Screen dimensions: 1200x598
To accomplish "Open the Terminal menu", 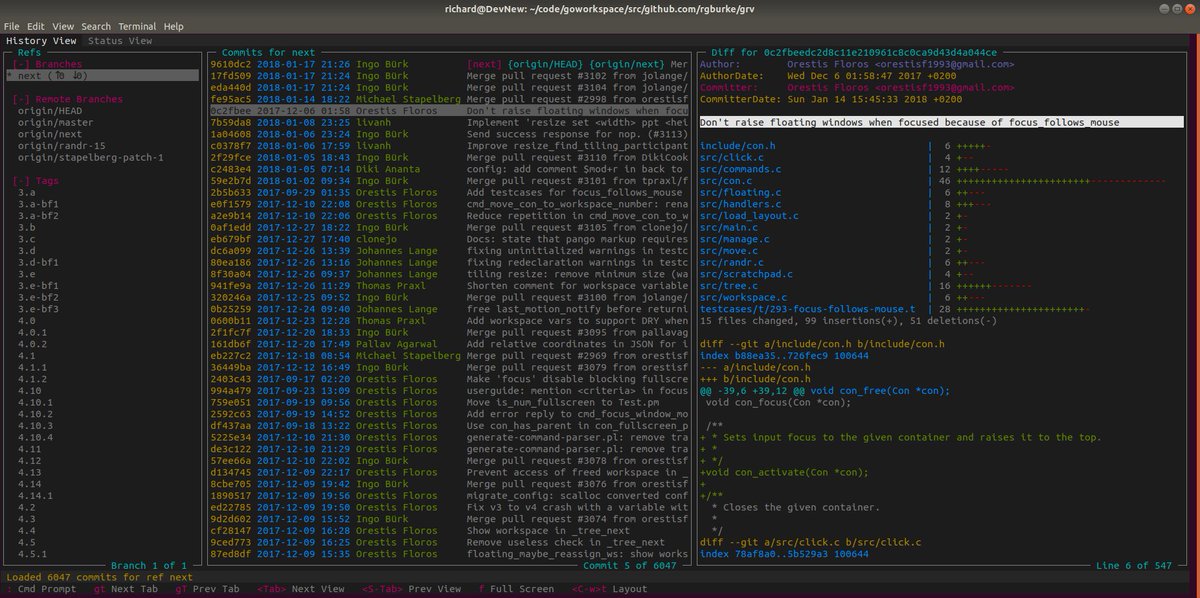I will tap(137, 26).
